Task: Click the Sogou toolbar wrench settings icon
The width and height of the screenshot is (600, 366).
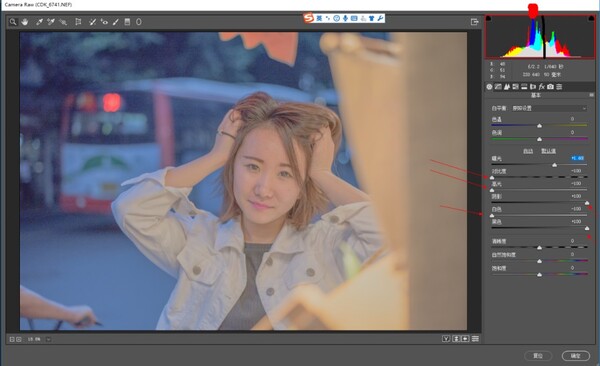Action: (380, 18)
